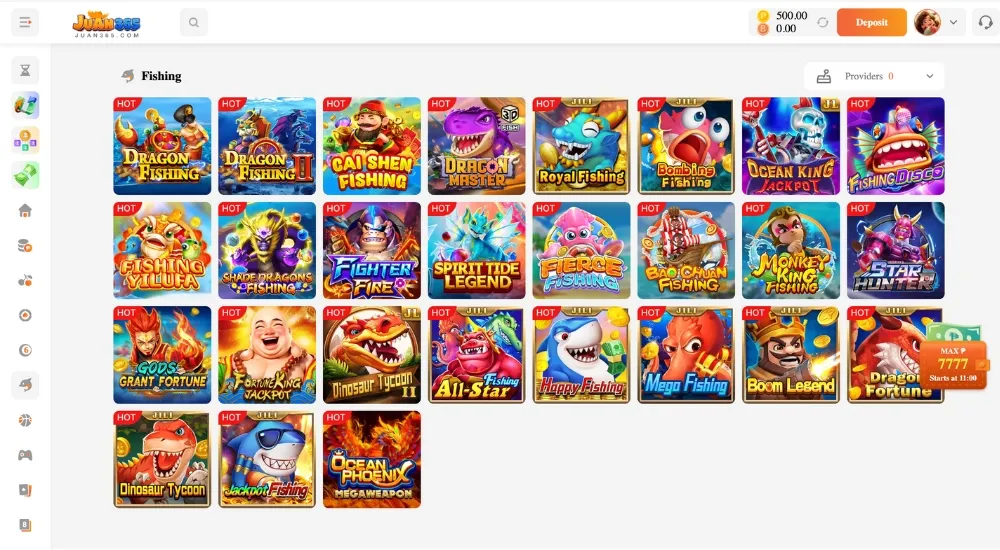Viewport: 1000px width, 550px height.
Task: Select the fishing category icon in sidebar
Action: pyautogui.click(x=25, y=385)
